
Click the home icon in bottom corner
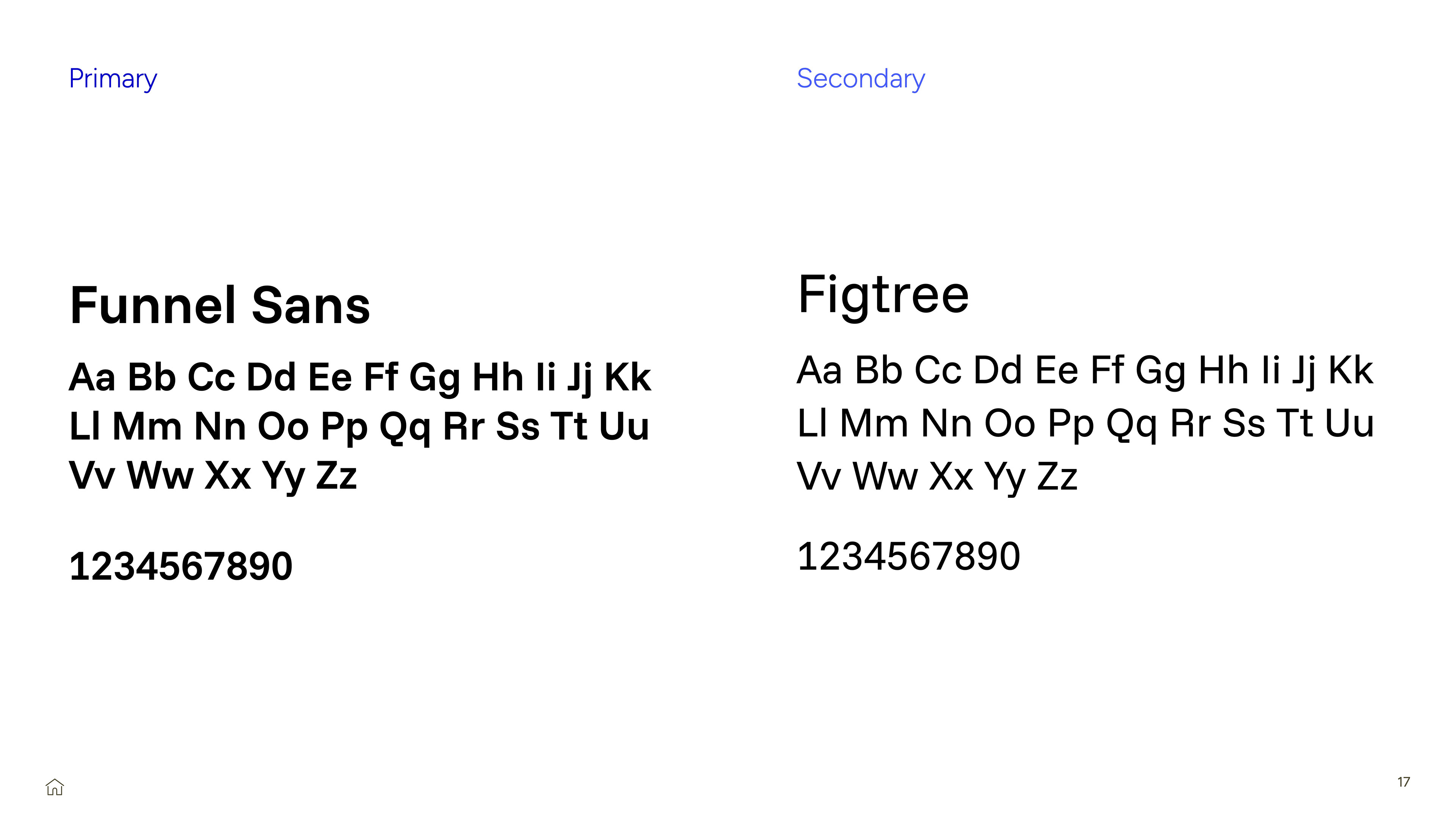click(55, 787)
